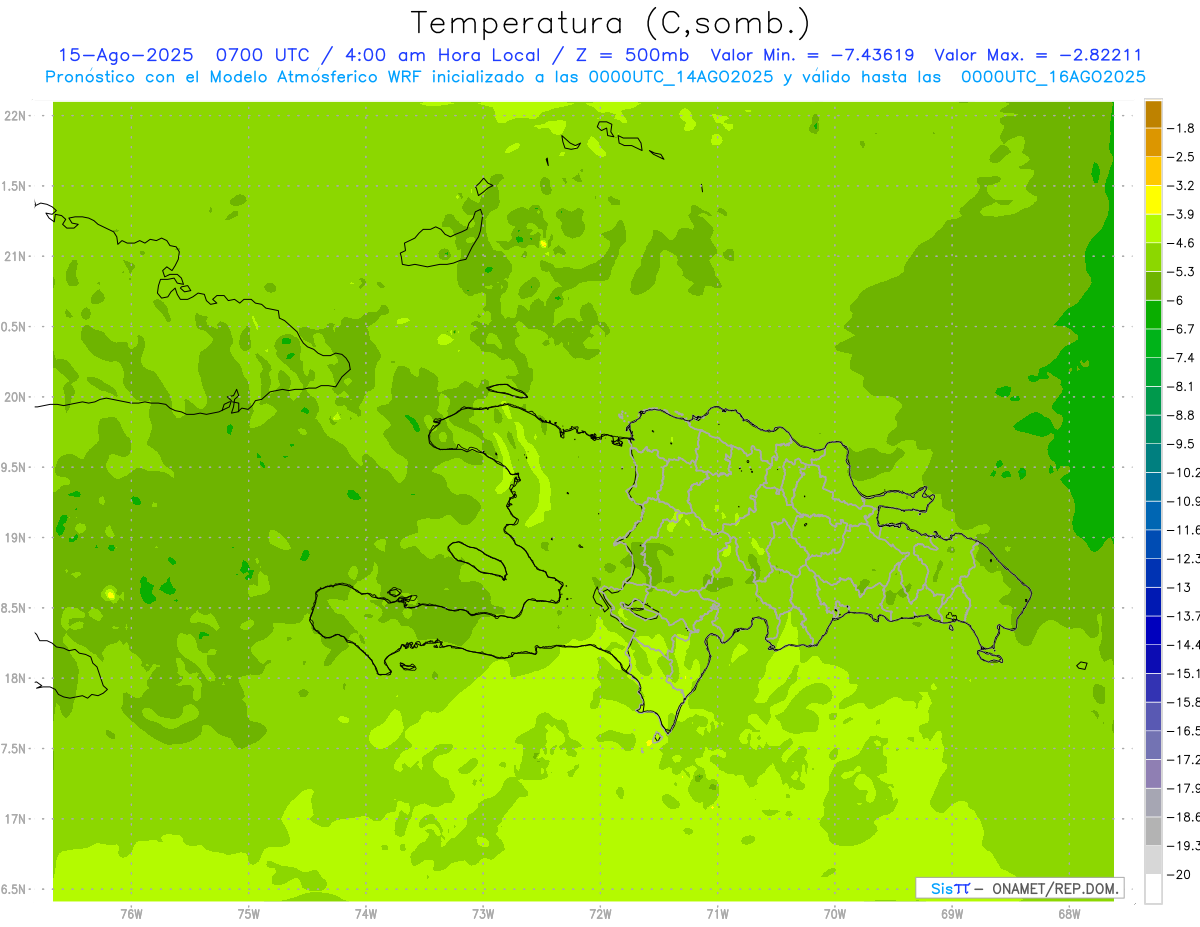The height and width of the screenshot is (927, 1200).
Task: Pick the blue legend swatch between -12.3 and -13
Action: [1153, 573]
